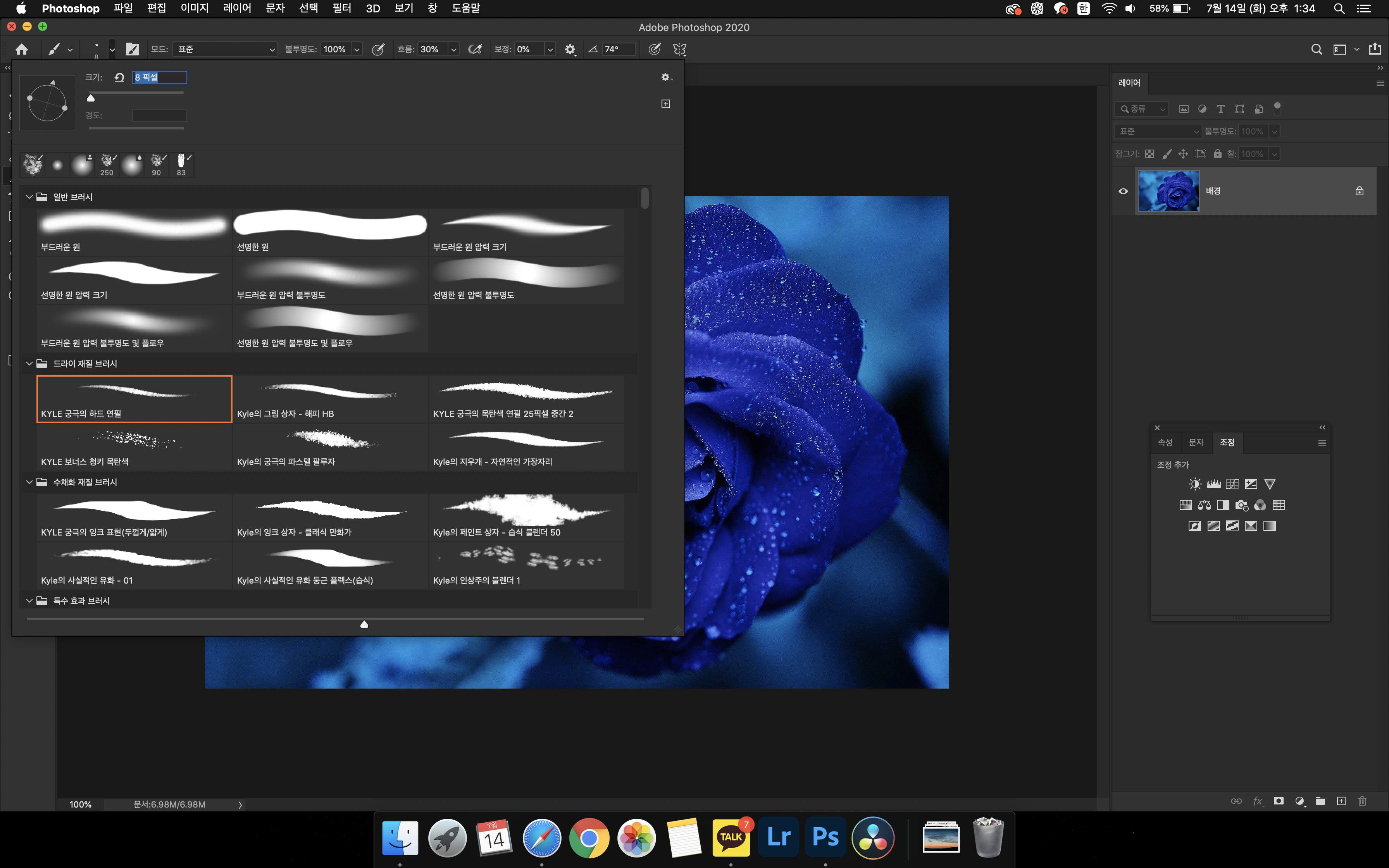The image size is (1389, 868).
Task: Collapse the 일반 브러시 folder
Action: (29, 197)
